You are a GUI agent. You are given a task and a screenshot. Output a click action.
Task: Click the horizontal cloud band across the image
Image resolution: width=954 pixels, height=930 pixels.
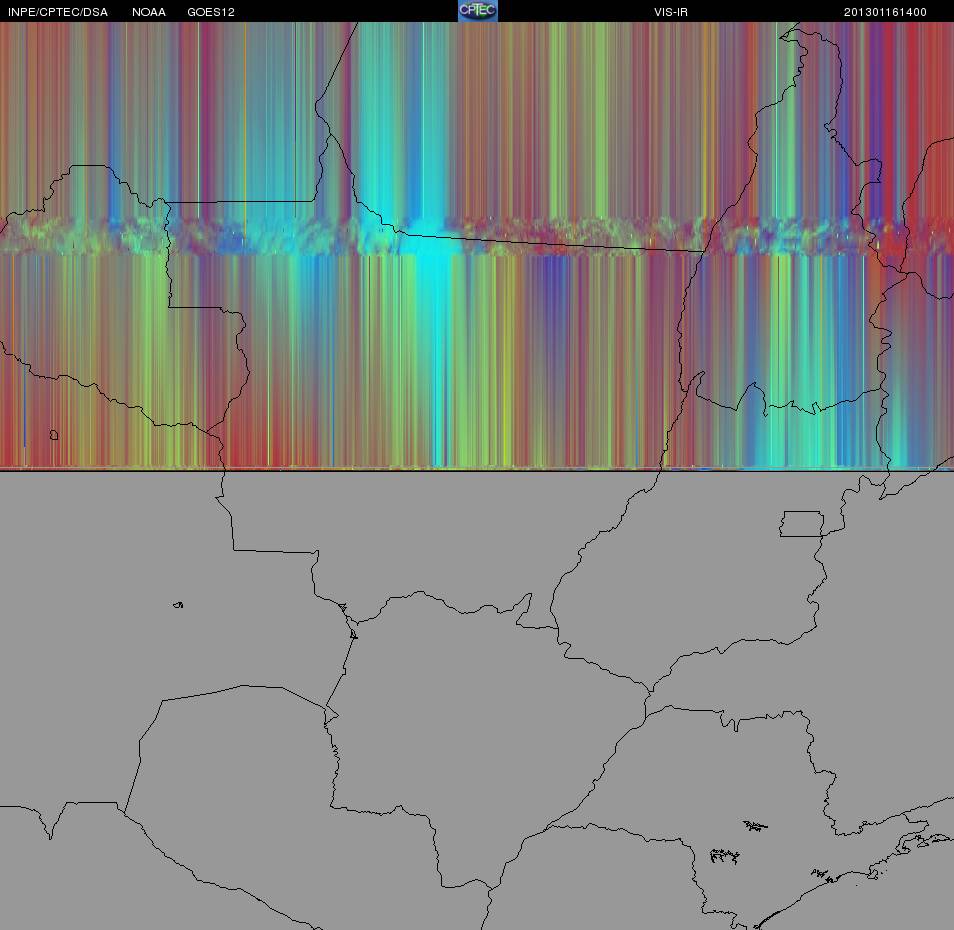point(477,236)
